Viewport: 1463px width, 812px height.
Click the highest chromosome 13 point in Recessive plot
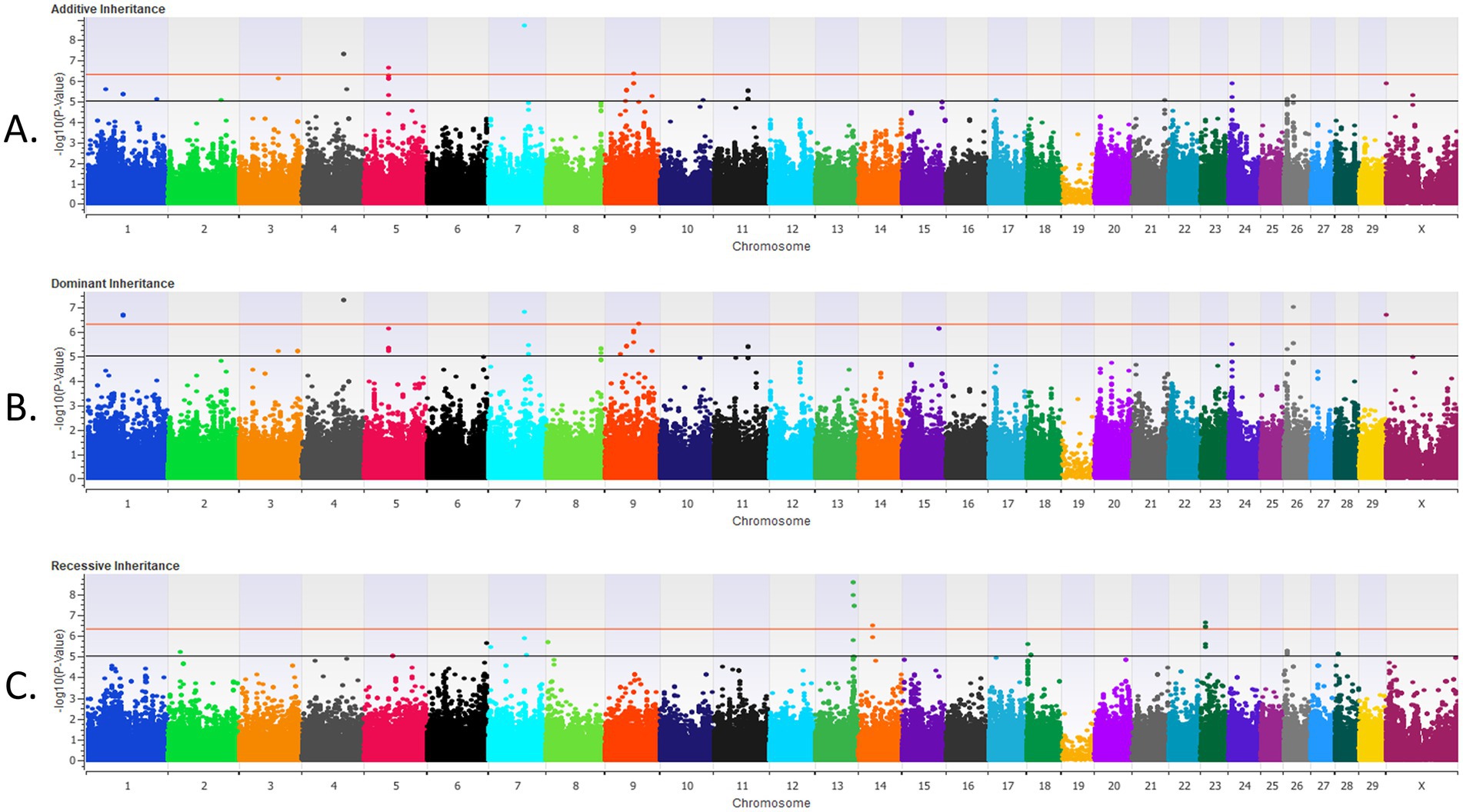(x=853, y=582)
